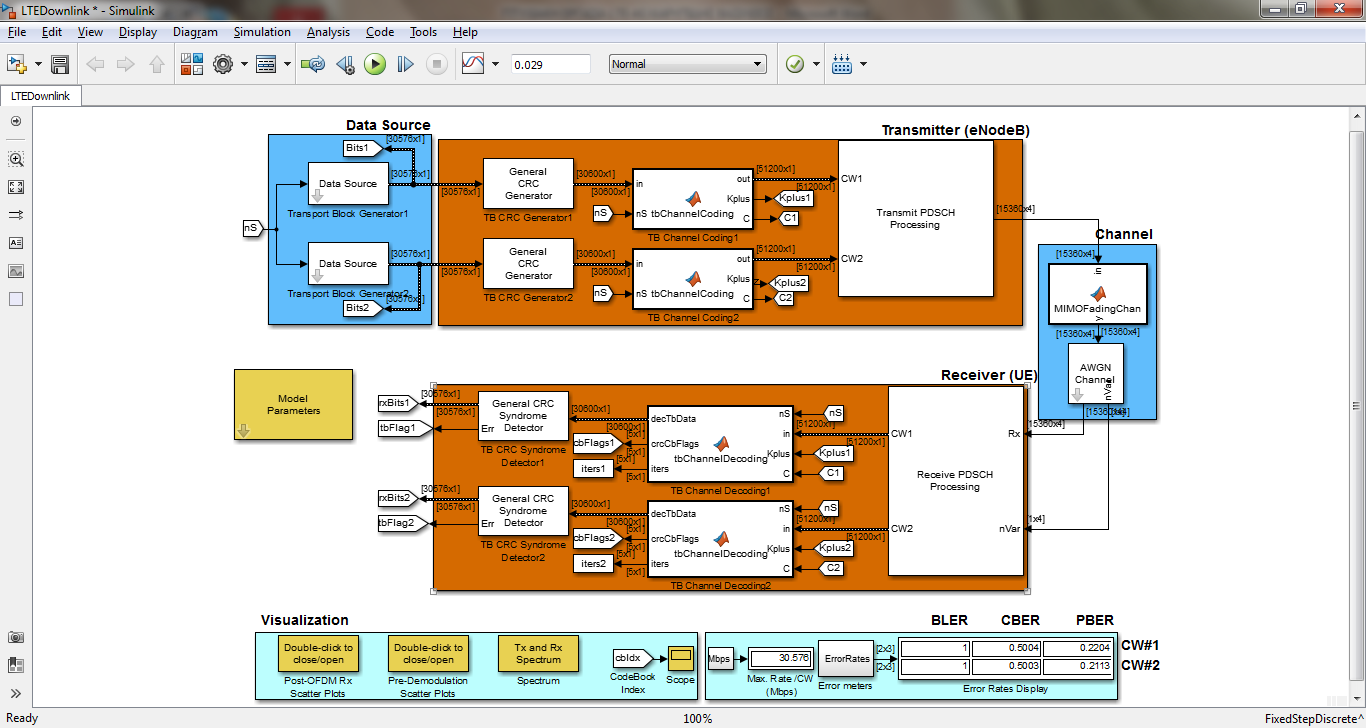Viewport: 1366px width, 728px height.
Task: Open the Normal simulation mode dropdown
Action: [688, 64]
